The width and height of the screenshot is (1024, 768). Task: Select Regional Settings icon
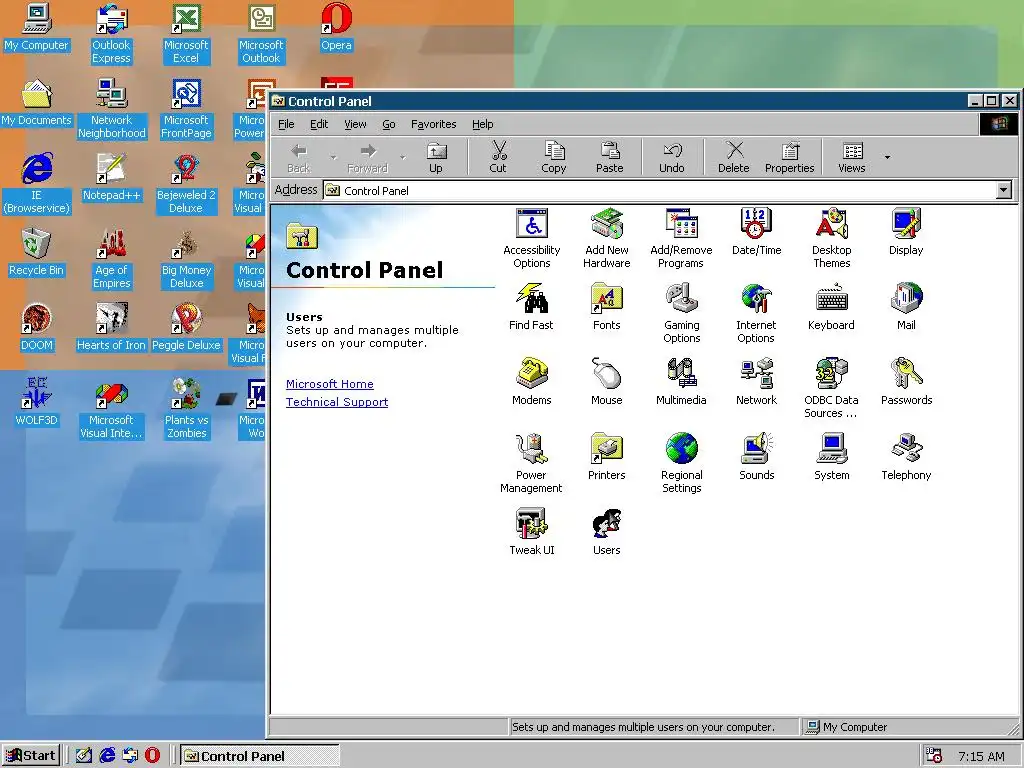[x=681, y=449]
